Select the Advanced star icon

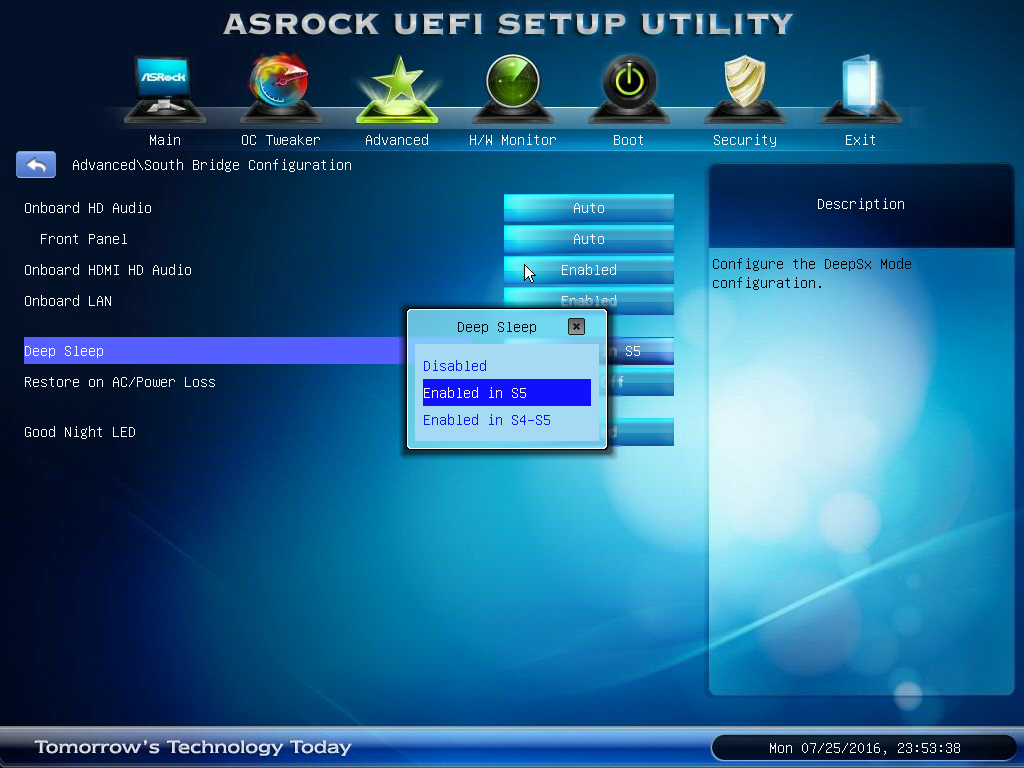click(396, 89)
